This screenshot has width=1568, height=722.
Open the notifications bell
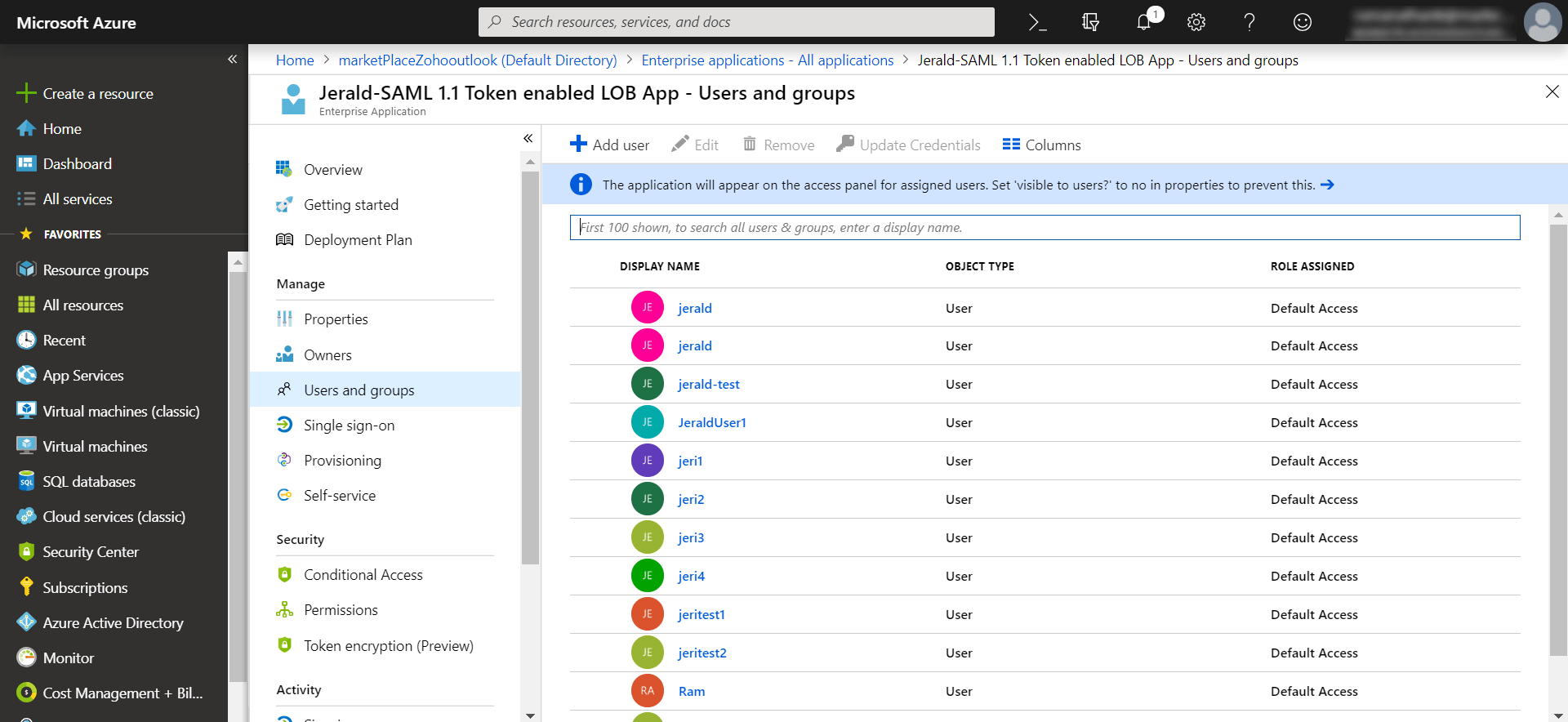click(1144, 22)
